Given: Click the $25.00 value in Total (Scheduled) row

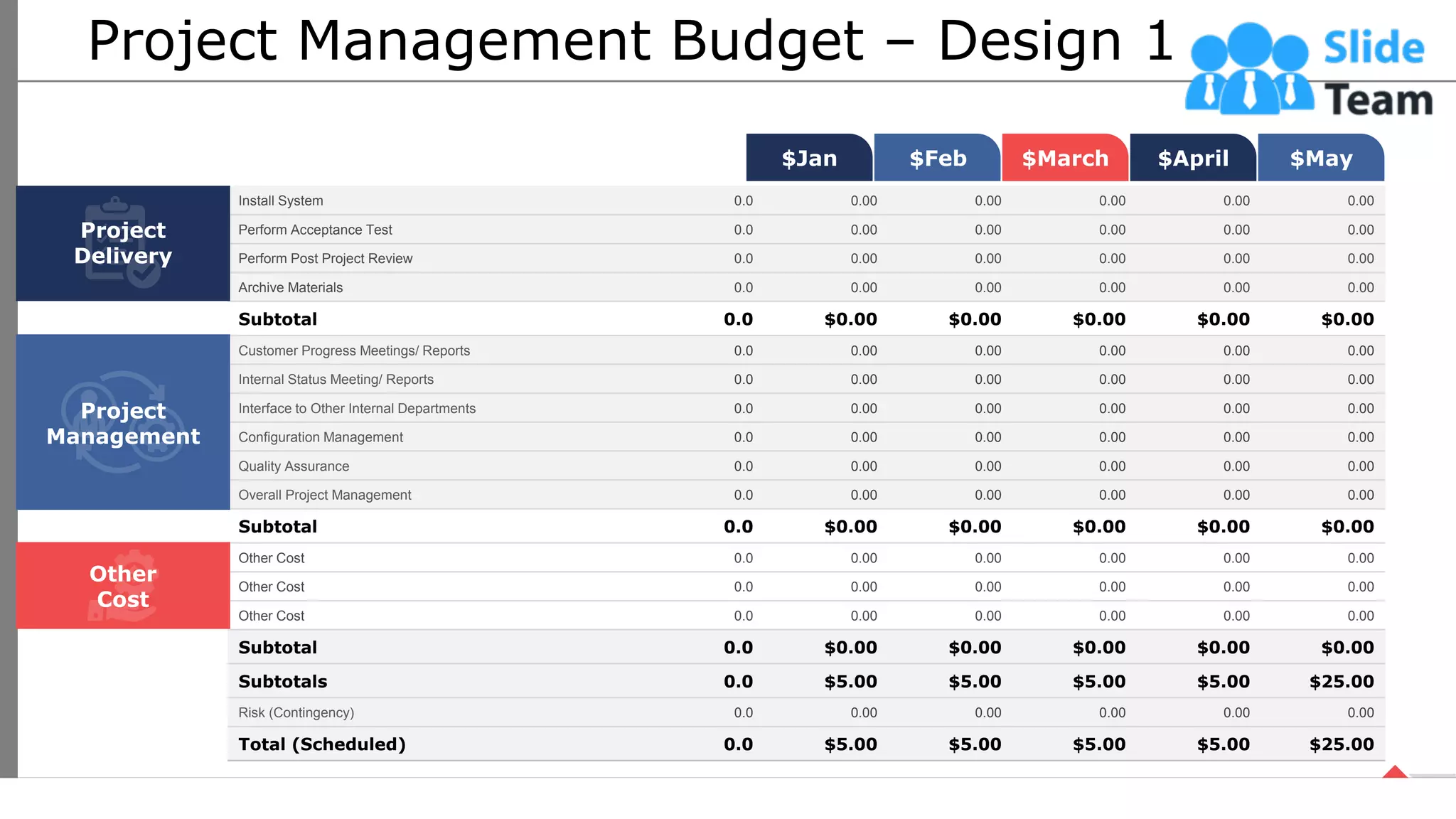Looking at the screenshot, I should pos(1342,744).
